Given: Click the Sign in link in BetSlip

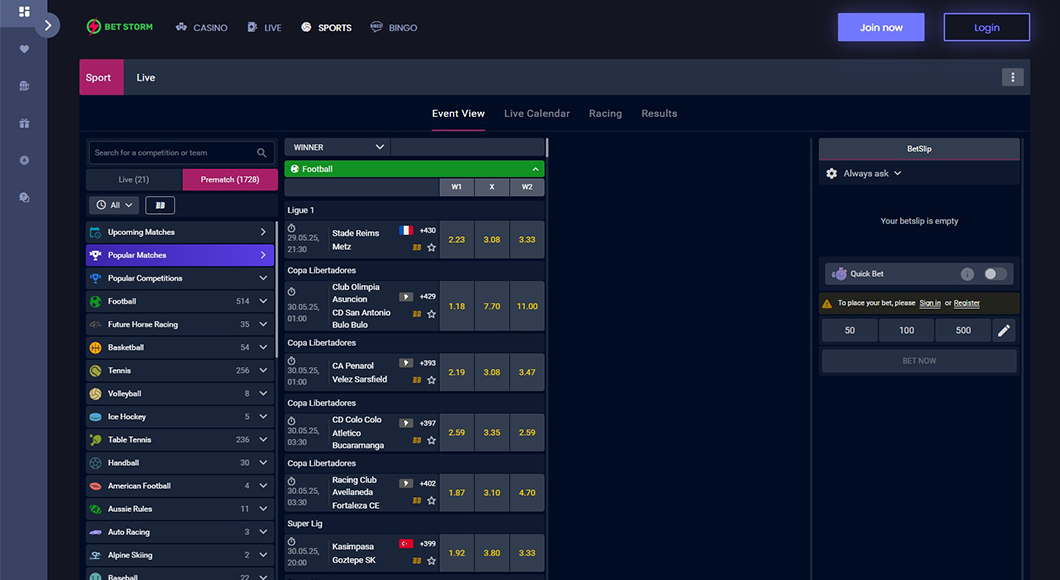Looking at the screenshot, I should (930, 303).
